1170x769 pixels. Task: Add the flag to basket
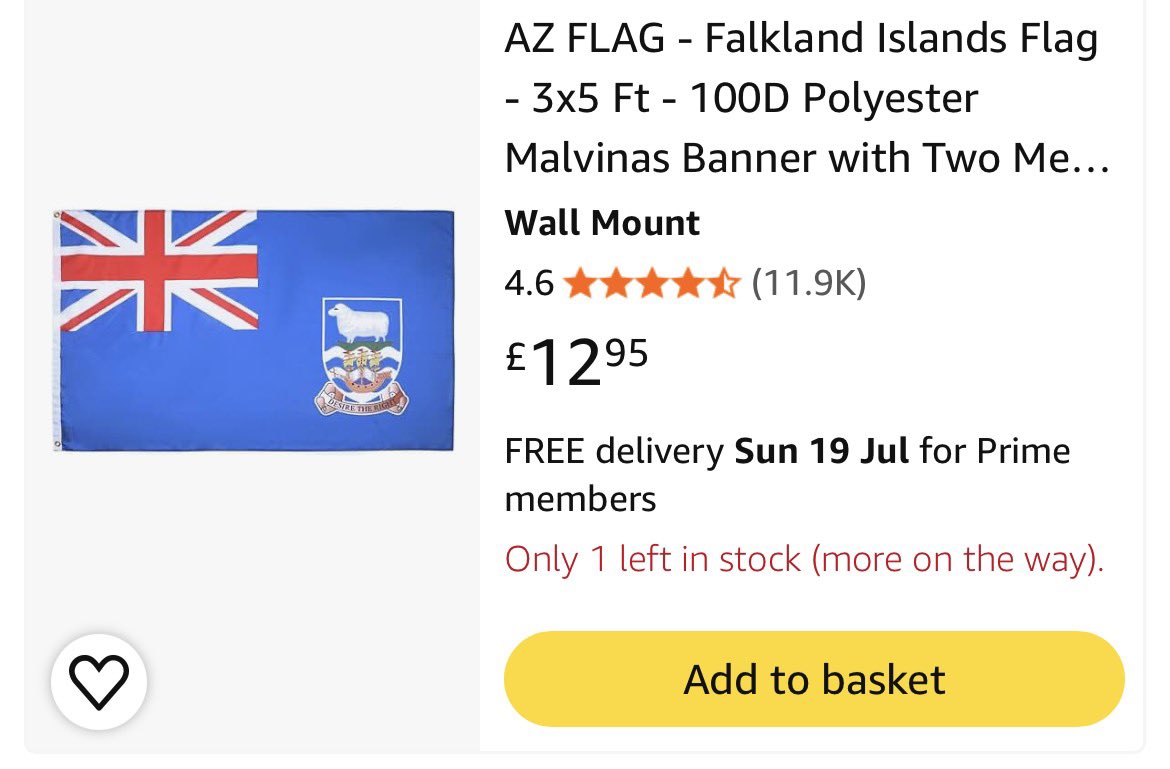click(x=814, y=679)
